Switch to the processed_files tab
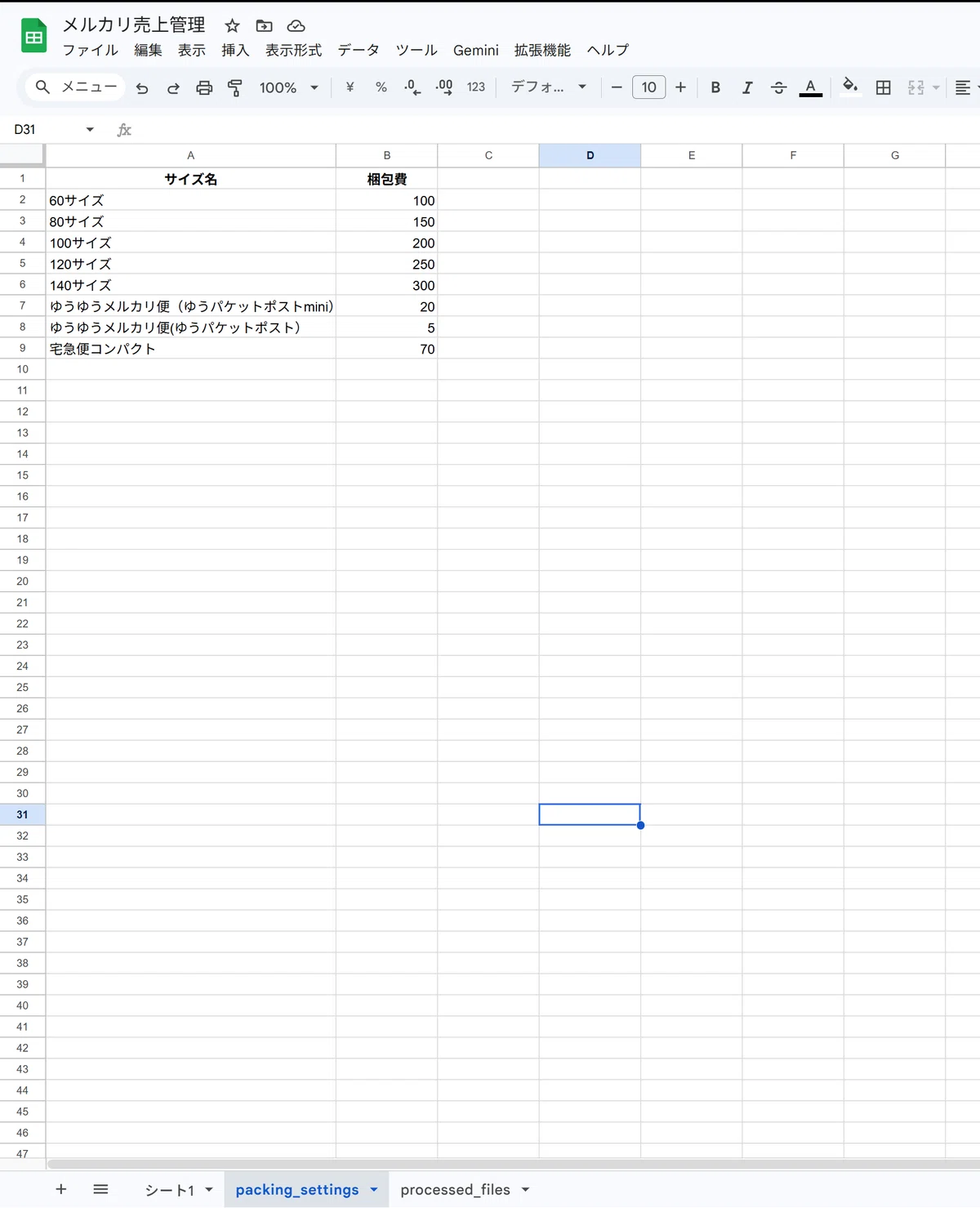Screen dimensions: 980x1208 click(455, 1190)
